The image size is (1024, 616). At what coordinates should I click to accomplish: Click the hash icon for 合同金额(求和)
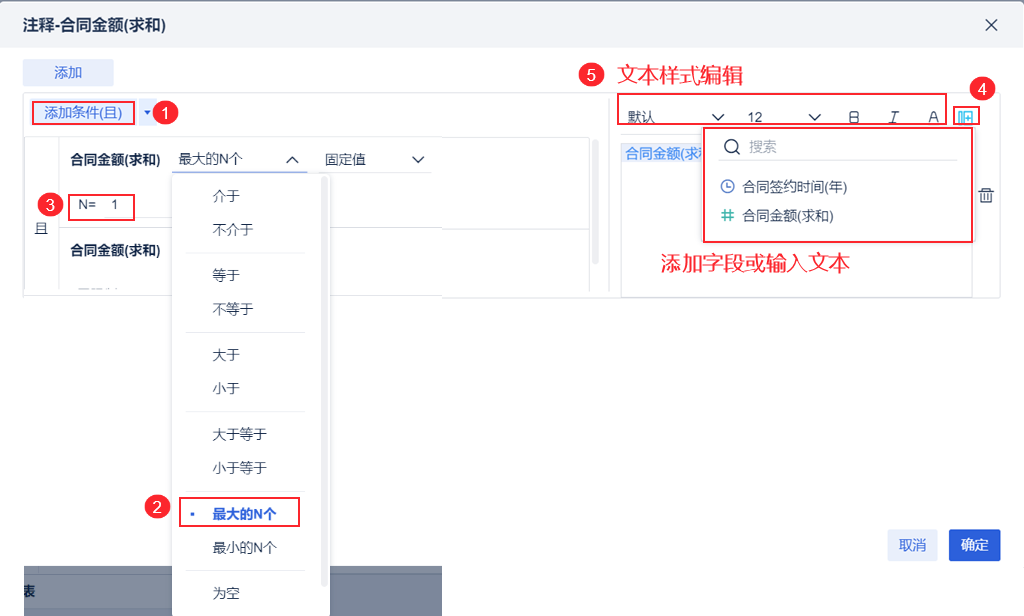tap(728, 215)
